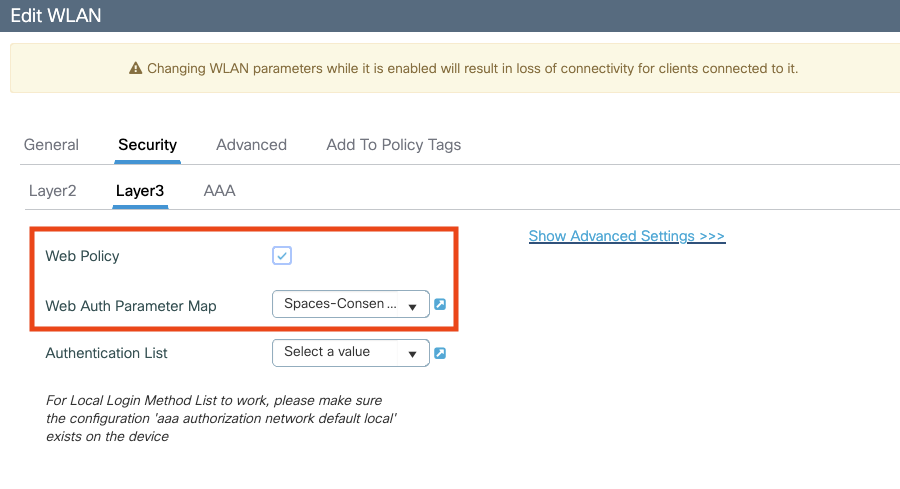Click the Web Auth Parameter Map label

[130, 305]
